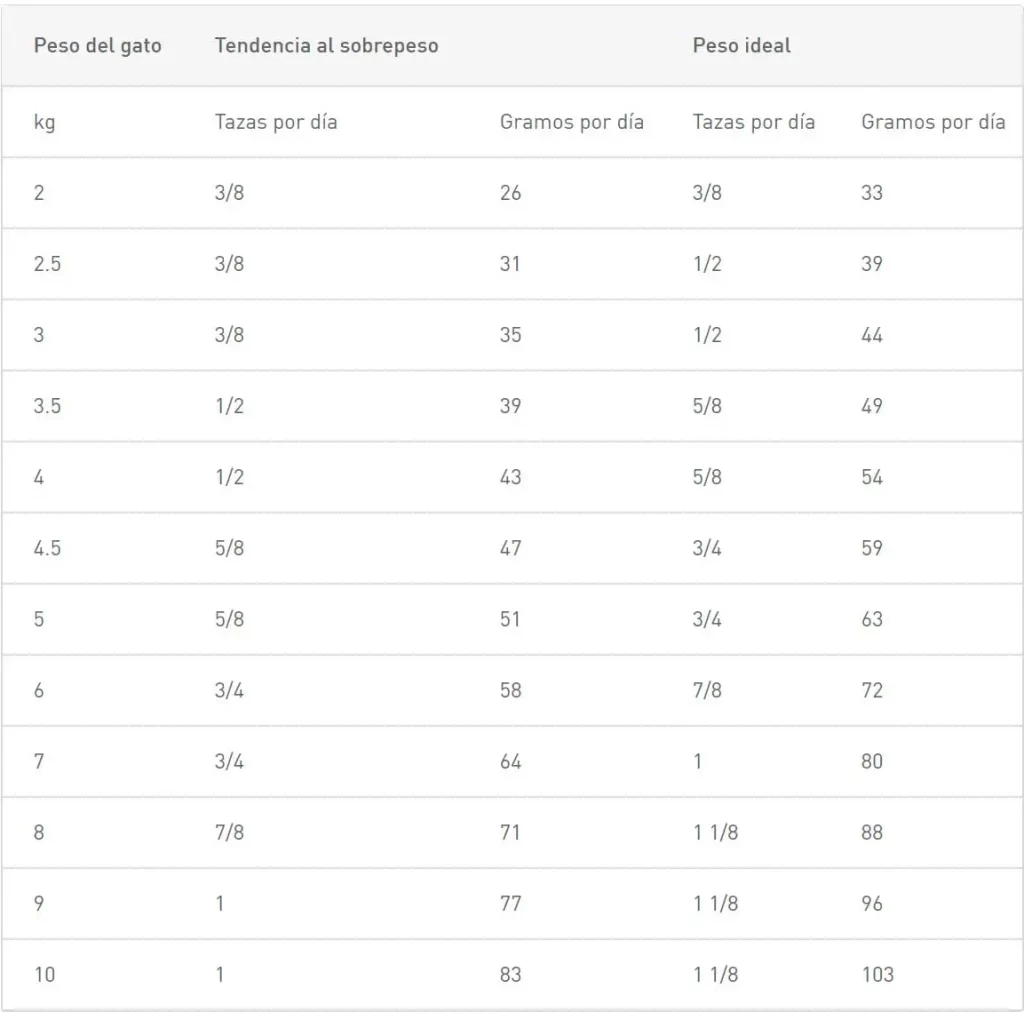The width and height of the screenshot is (1024, 1012).
Task: Click first 'Tazas por día' subheader
Action: point(276,122)
